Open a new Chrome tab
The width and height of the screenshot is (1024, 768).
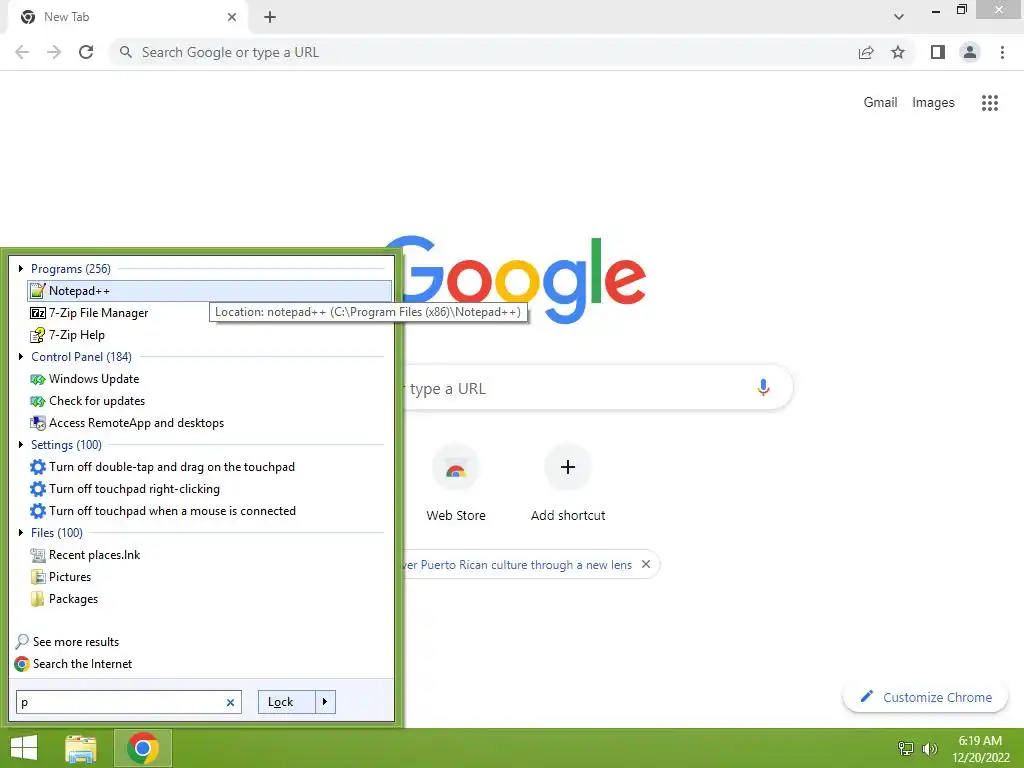pyautogui.click(x=270, y=17)
